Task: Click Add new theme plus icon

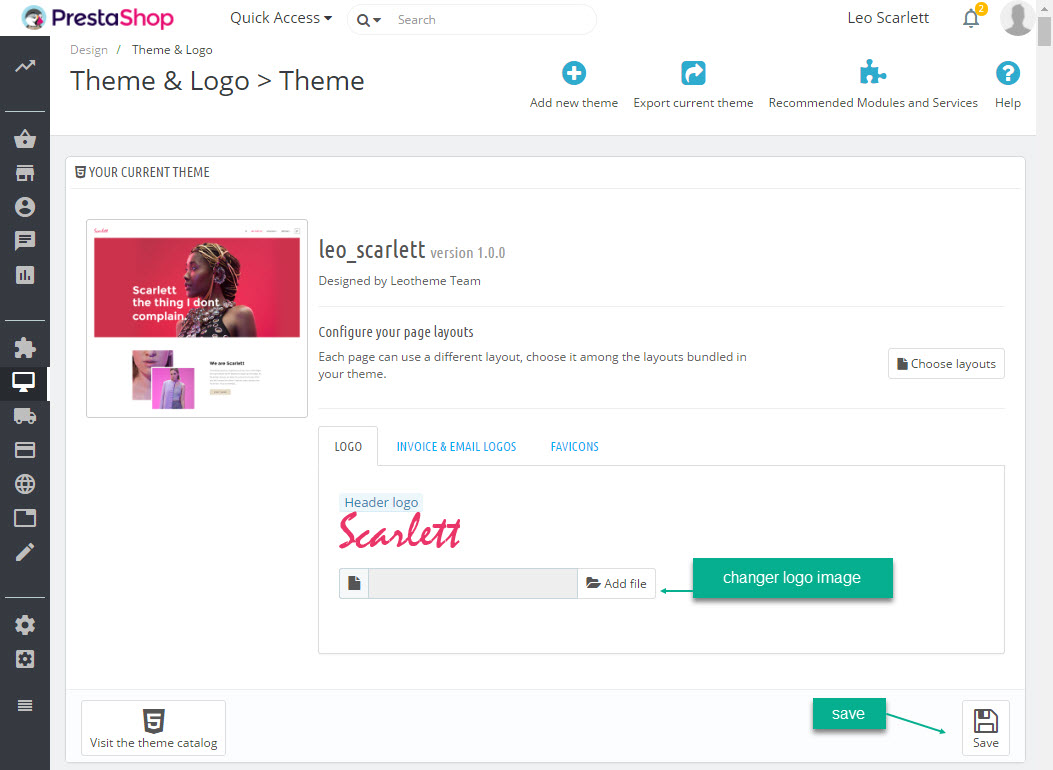Action: click(574, 73)
